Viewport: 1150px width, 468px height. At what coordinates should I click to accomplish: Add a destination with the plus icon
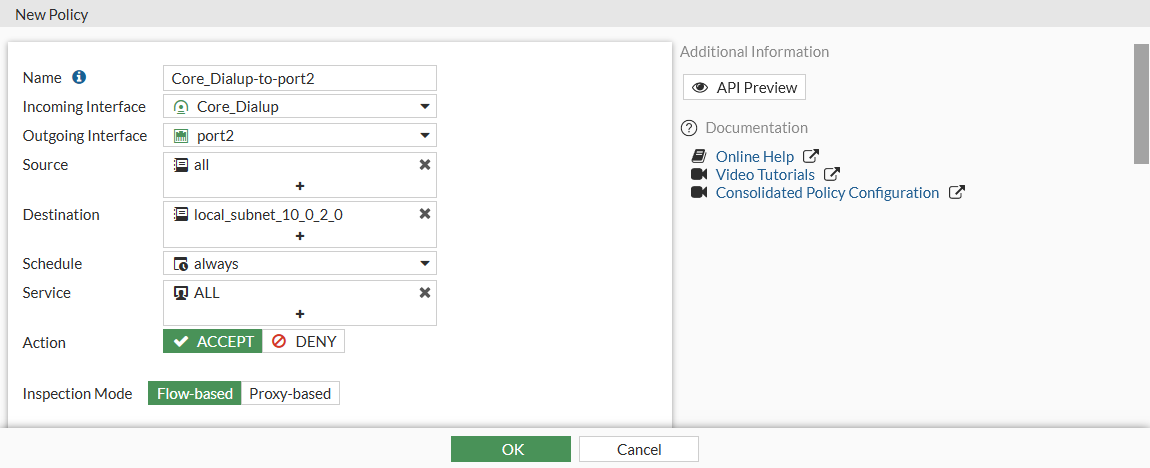coord(299,235)
